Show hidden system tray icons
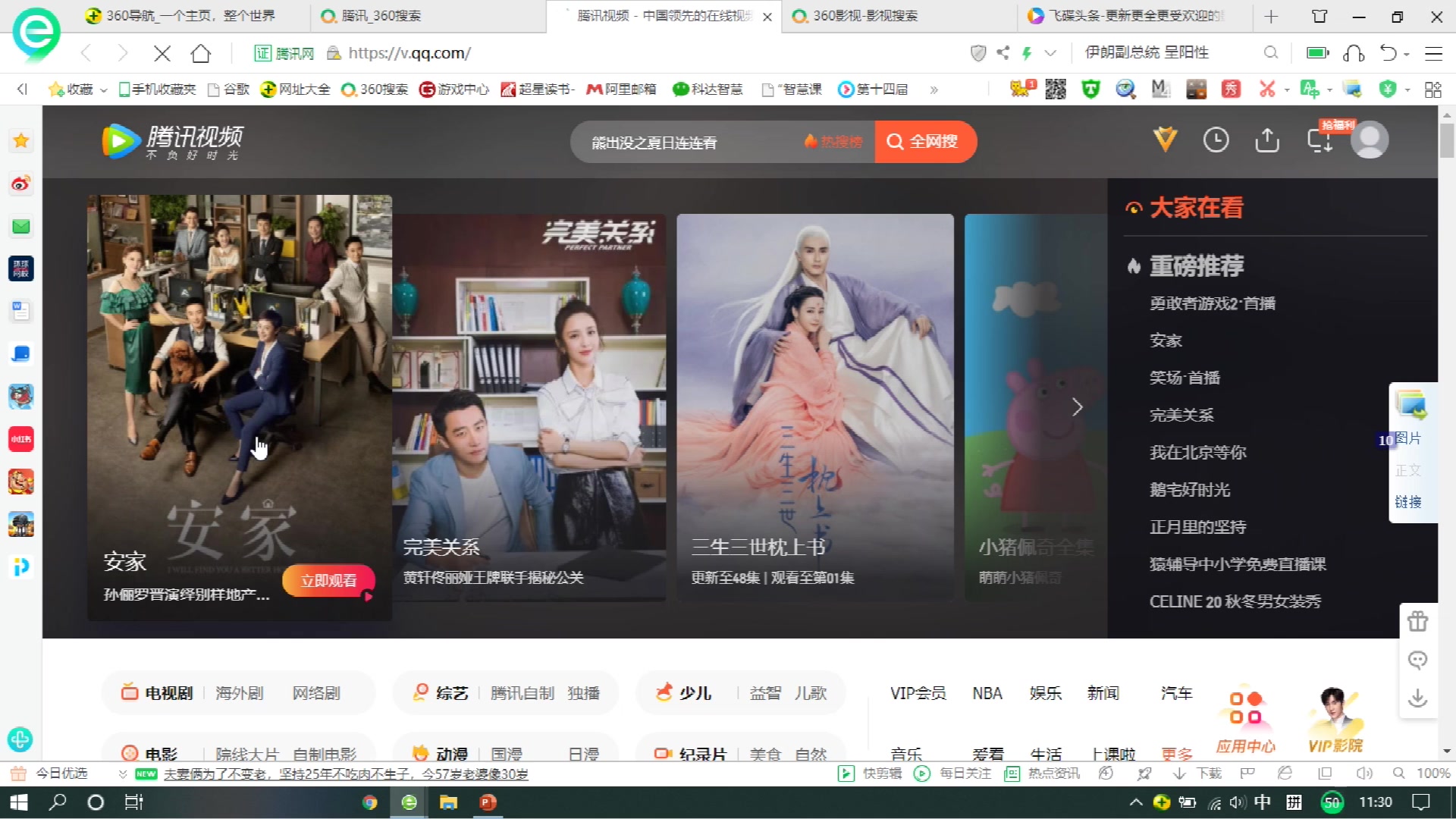Image resolution: width=1456 pixels, height=819 pixels. coord(1135,802)
